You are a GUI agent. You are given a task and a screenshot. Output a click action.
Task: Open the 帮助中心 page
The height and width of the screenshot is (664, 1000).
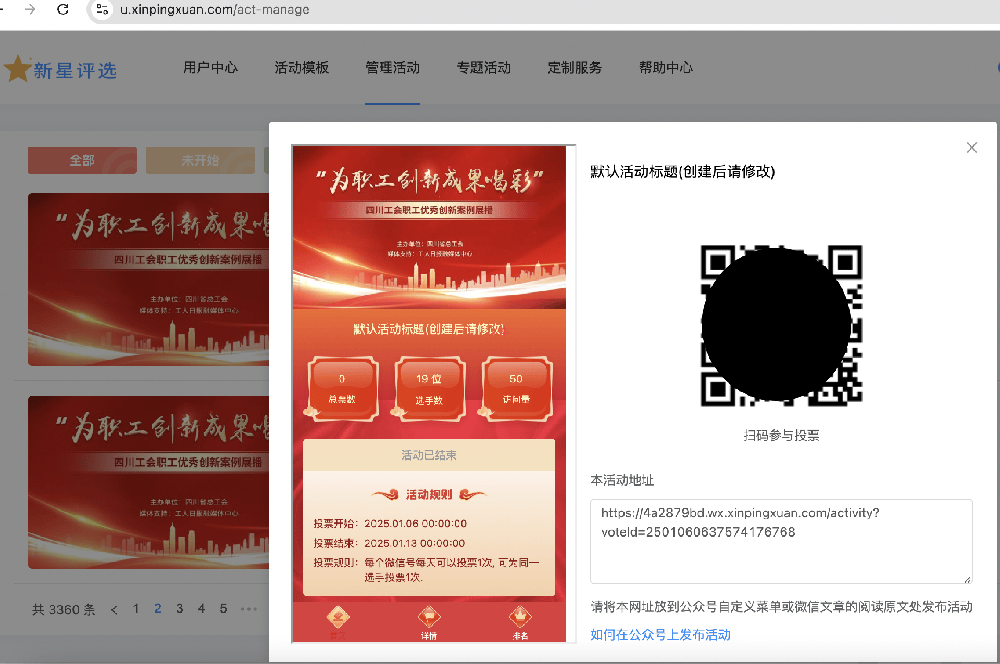point(666,68)
